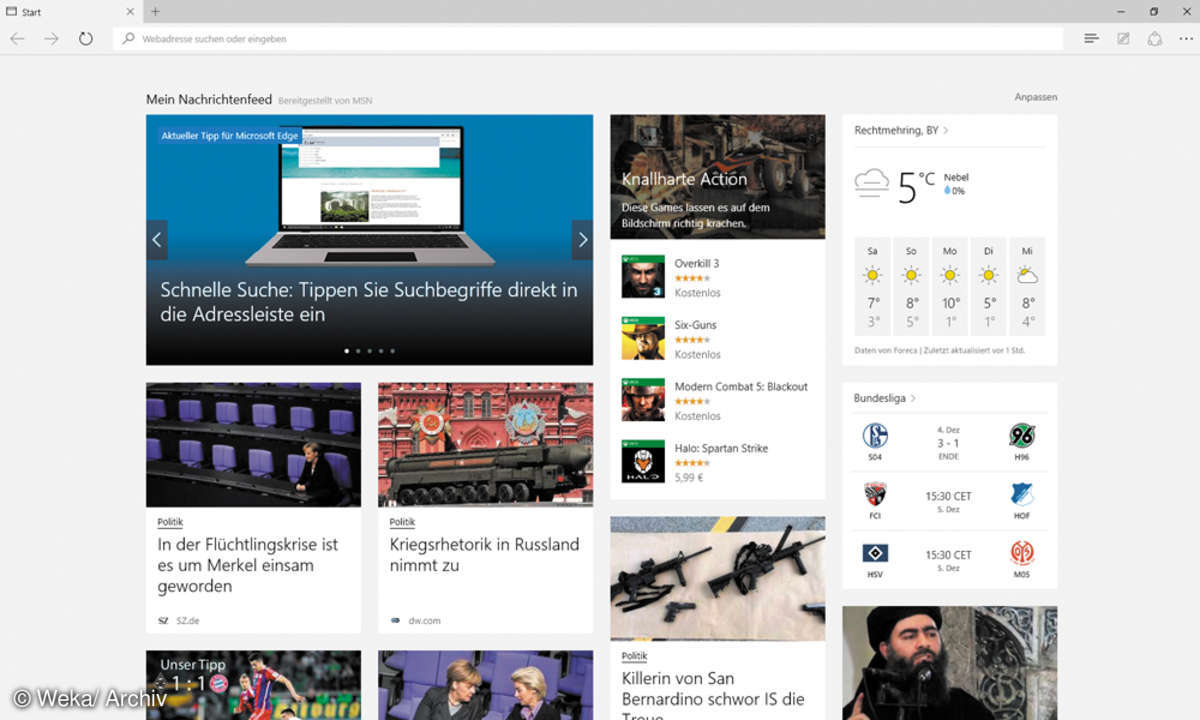Select the Mi forecast day
The image size is (1200, 720).
click(1027, 286)
